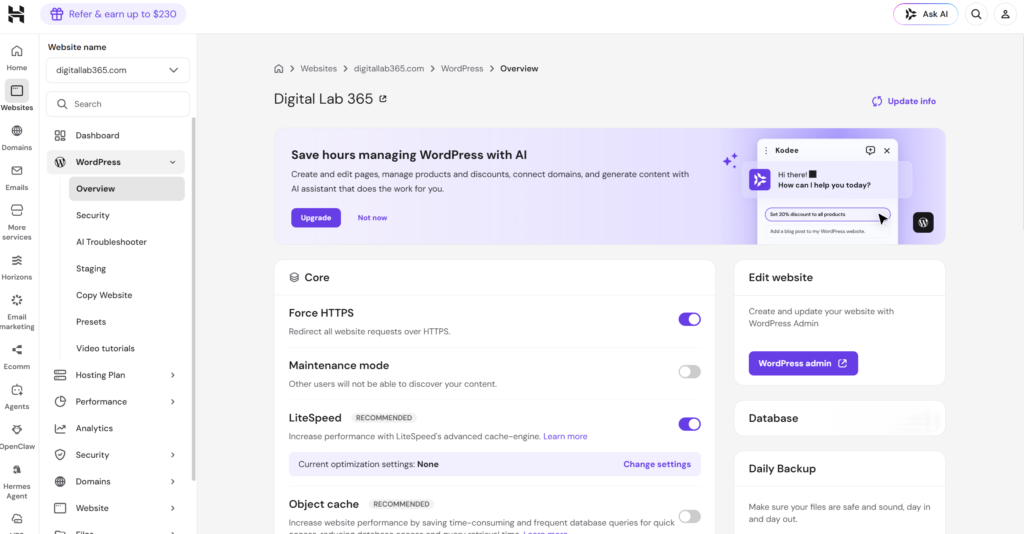Screen dimensions: 1024x534
Task: Dismiss banner with Not now
Action: (x=372, y=217)
